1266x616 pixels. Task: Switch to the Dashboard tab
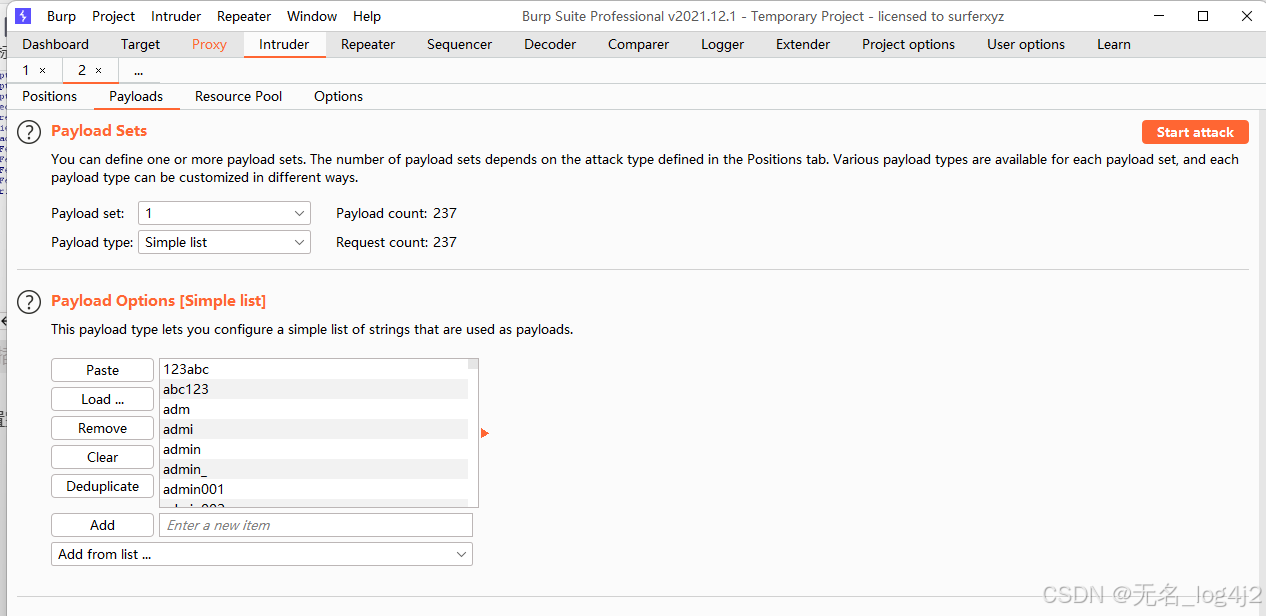coord(56,44)
